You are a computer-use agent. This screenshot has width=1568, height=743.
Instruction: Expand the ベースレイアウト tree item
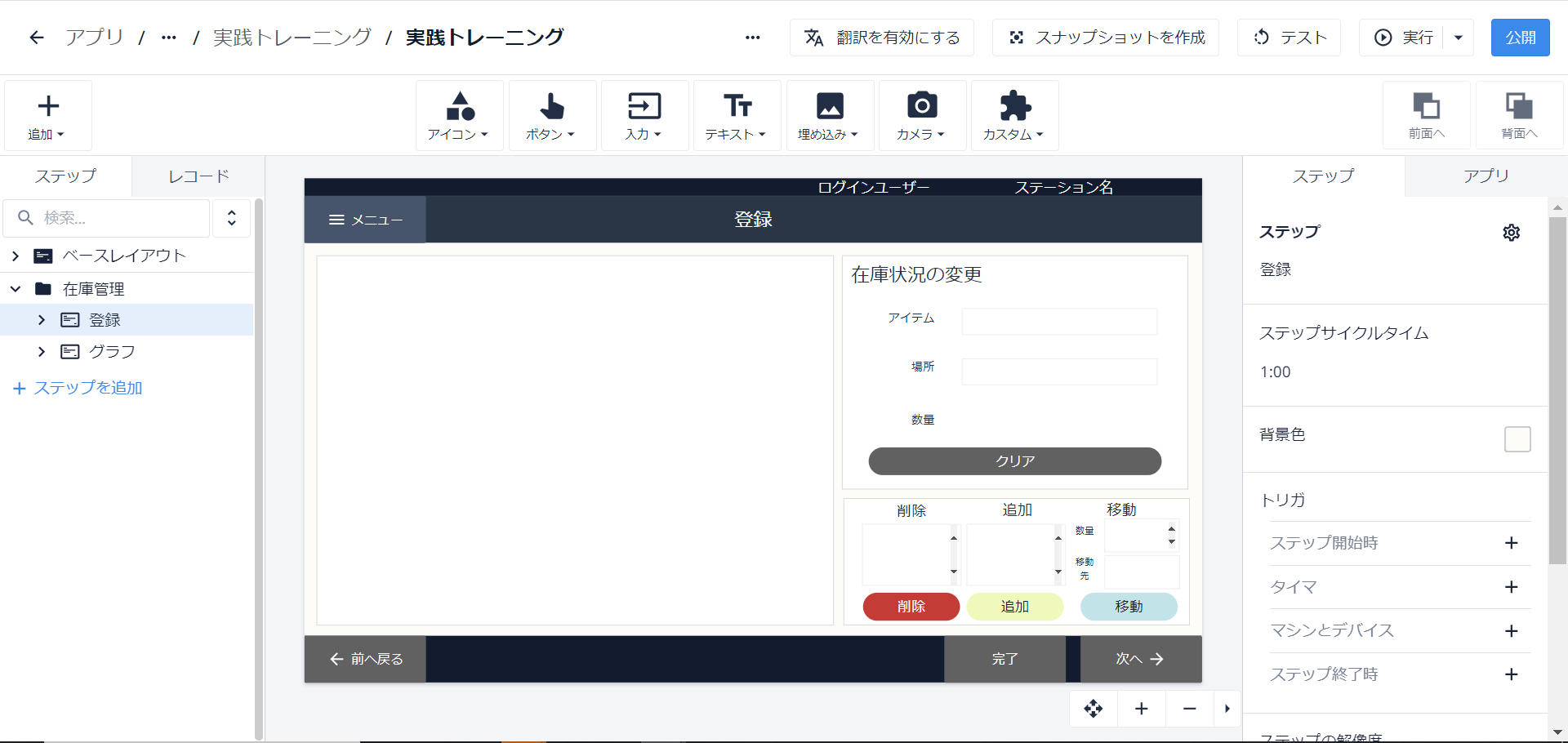tap(16, 256)
